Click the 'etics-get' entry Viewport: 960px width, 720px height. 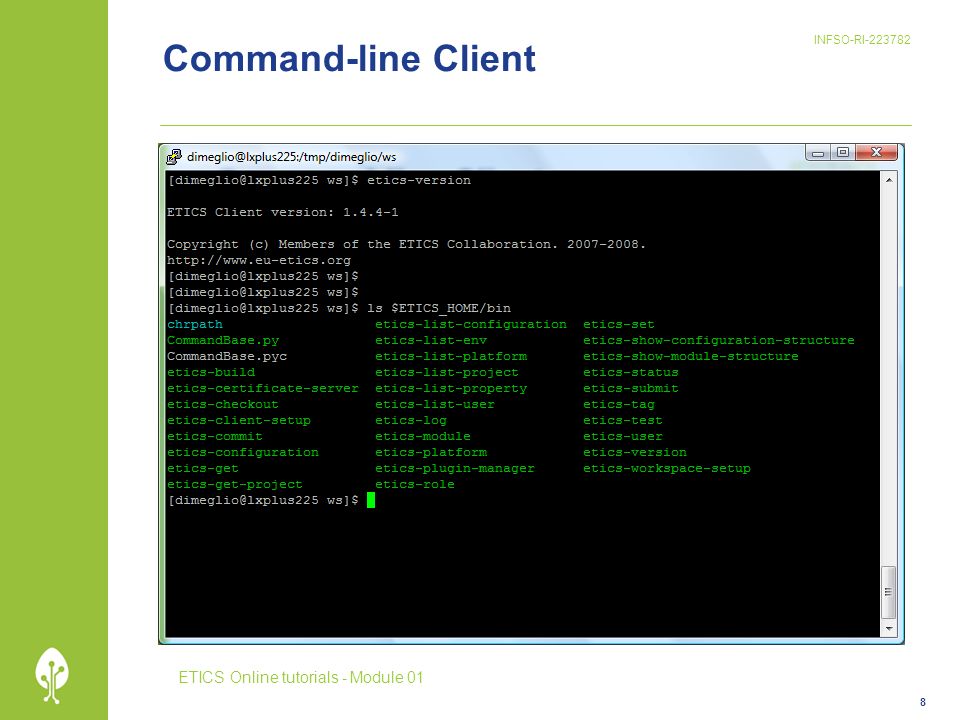tap(203, 468)
